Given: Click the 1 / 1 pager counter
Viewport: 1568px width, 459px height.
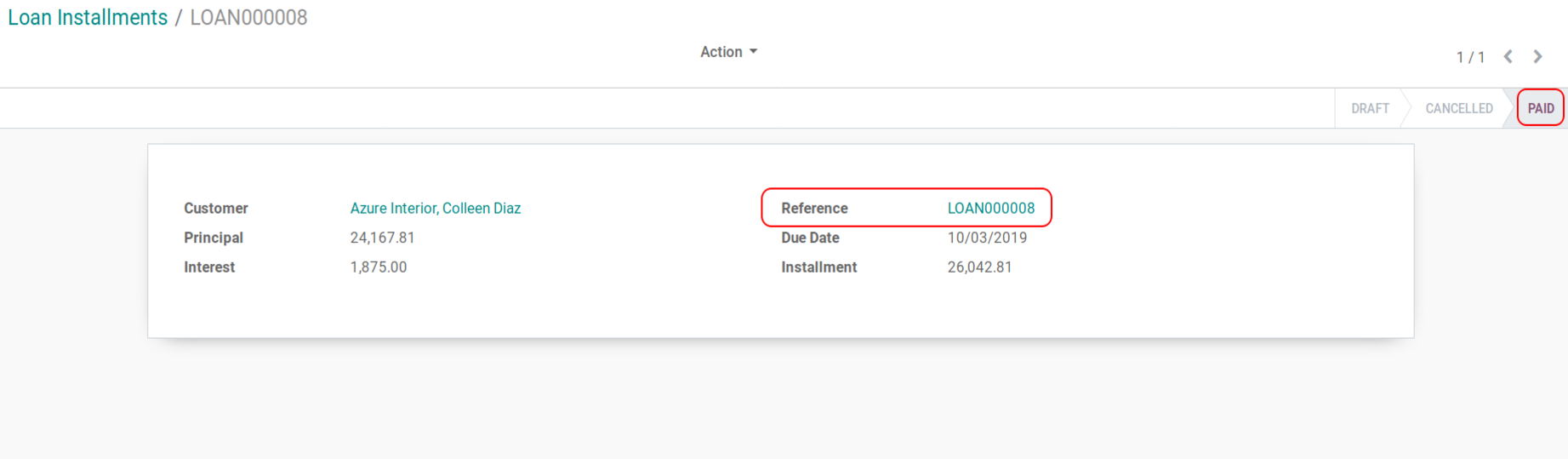Looking at the screenshot, I should pyautogui.click(x=1470, y=57).
